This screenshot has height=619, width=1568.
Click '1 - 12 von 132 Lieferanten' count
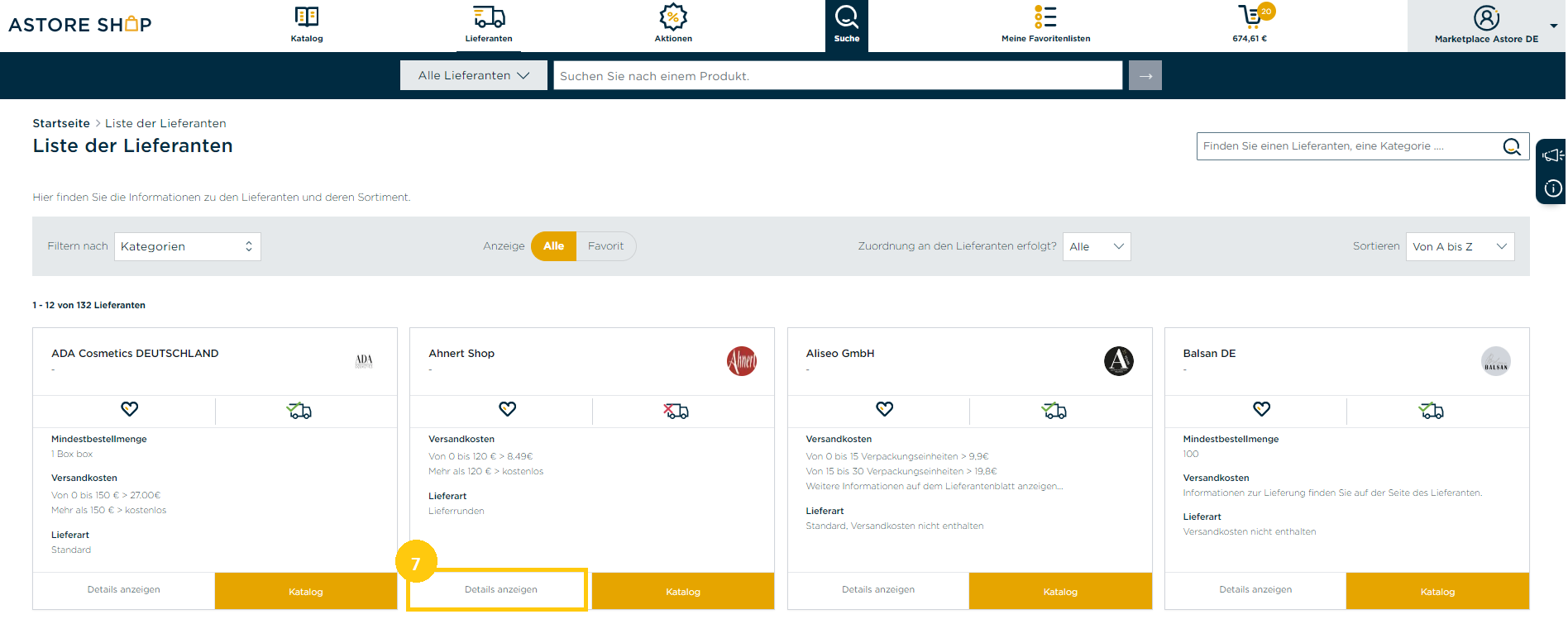coord(89,305)
